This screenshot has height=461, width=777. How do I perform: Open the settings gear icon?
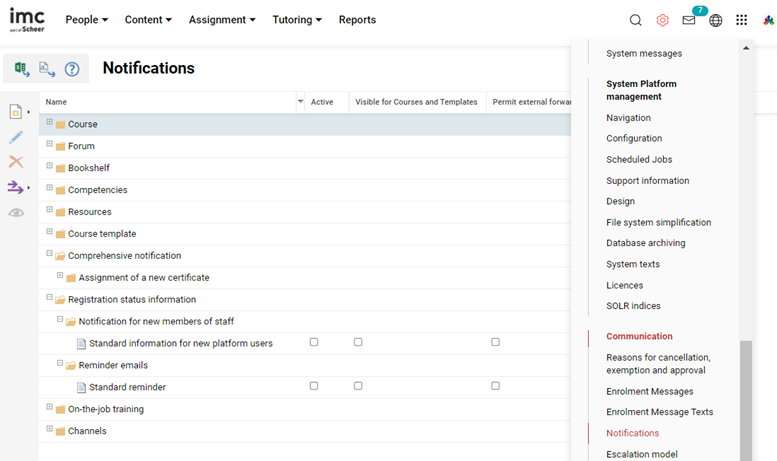[x=662, y=20]
